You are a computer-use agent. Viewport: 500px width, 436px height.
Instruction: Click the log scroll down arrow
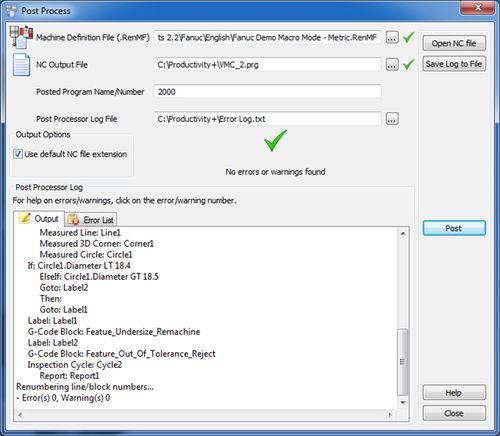tap(403, 403)
